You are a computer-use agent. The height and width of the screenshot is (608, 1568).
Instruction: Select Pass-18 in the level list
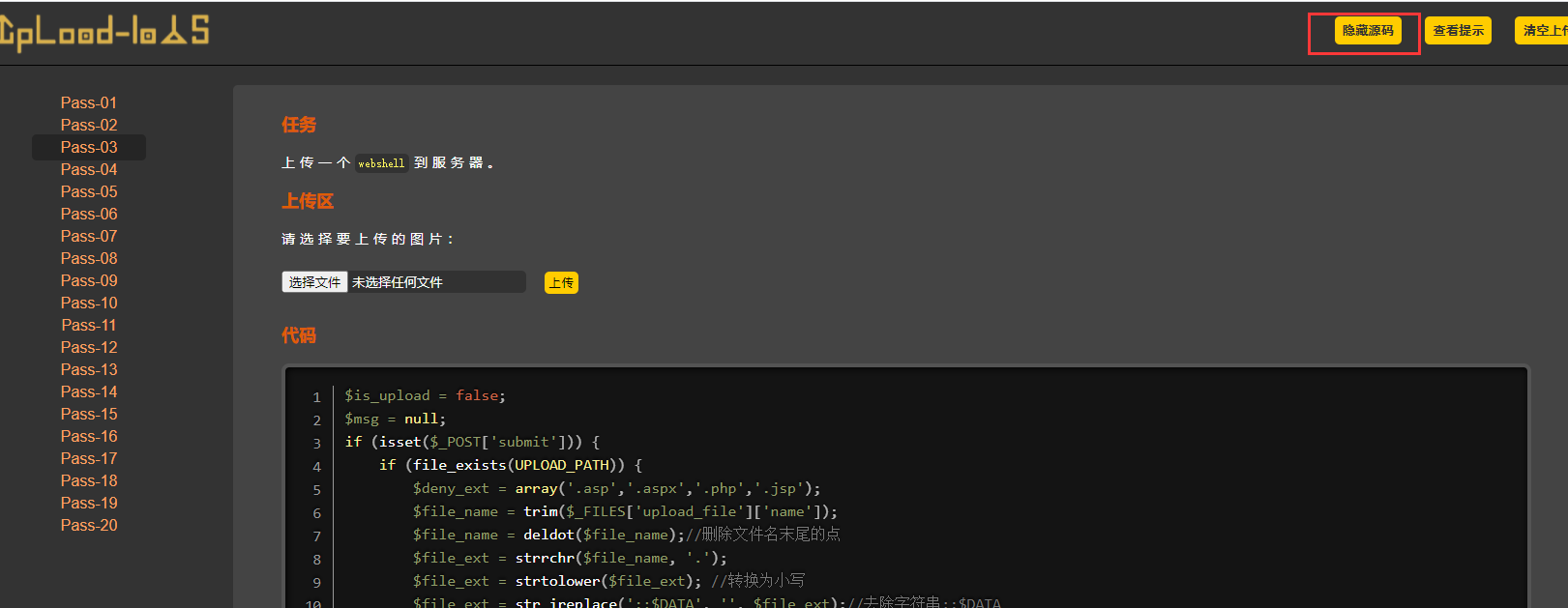[x=89, y=480]
